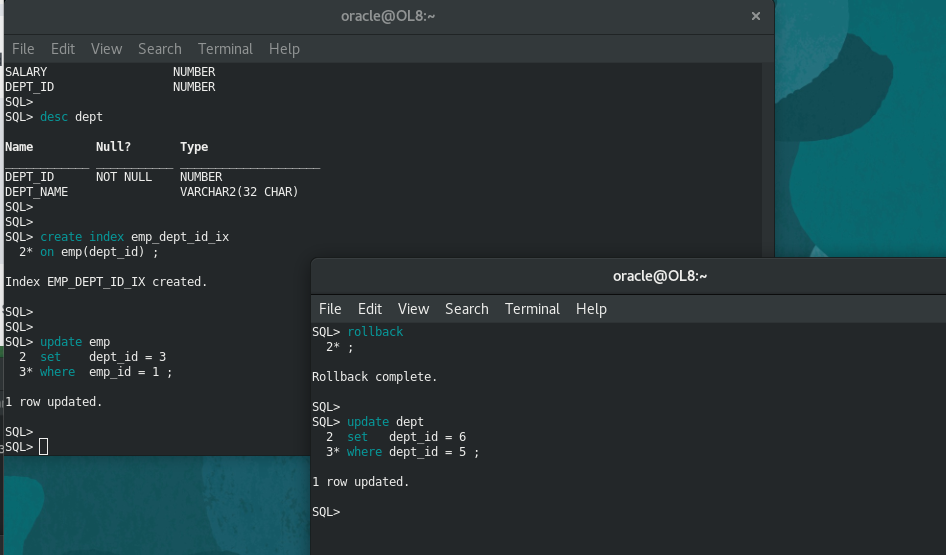The width and height of the screenshot is (946, 555).
Task: Open Search menu in back terminal window
Action: [x=160, y=49]
